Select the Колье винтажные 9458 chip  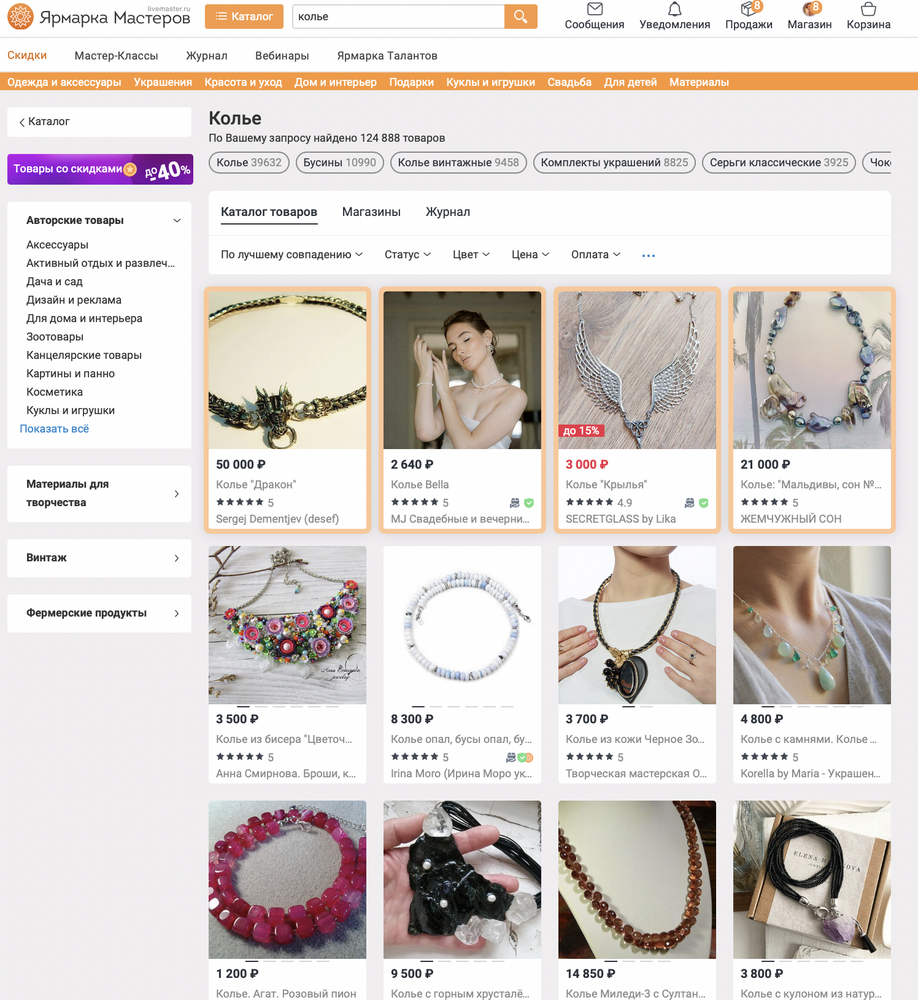pos(458,163)
